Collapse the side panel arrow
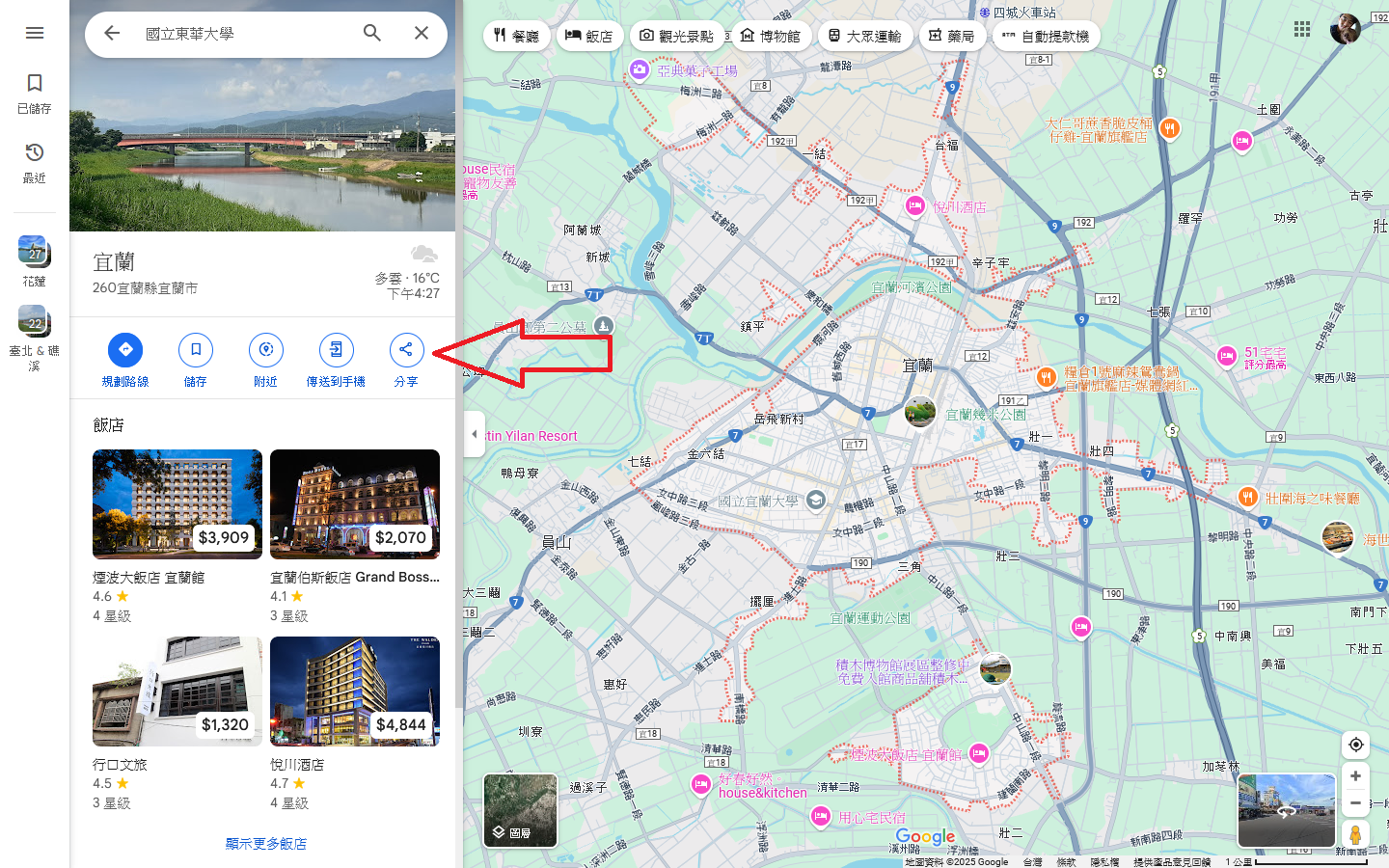The image size is (1389, 868). click(474, 434)
